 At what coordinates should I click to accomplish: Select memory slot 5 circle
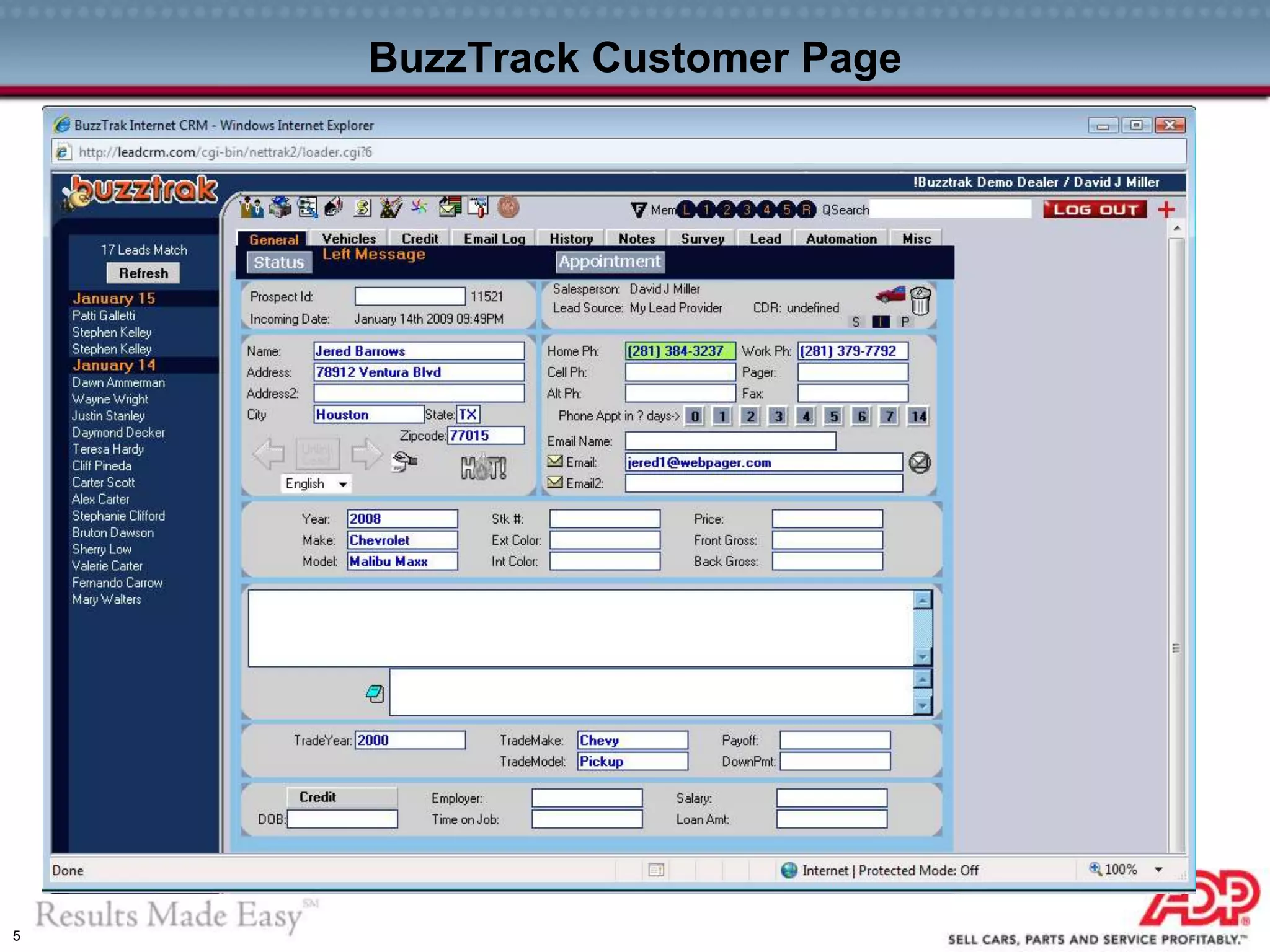pos(786,210)
